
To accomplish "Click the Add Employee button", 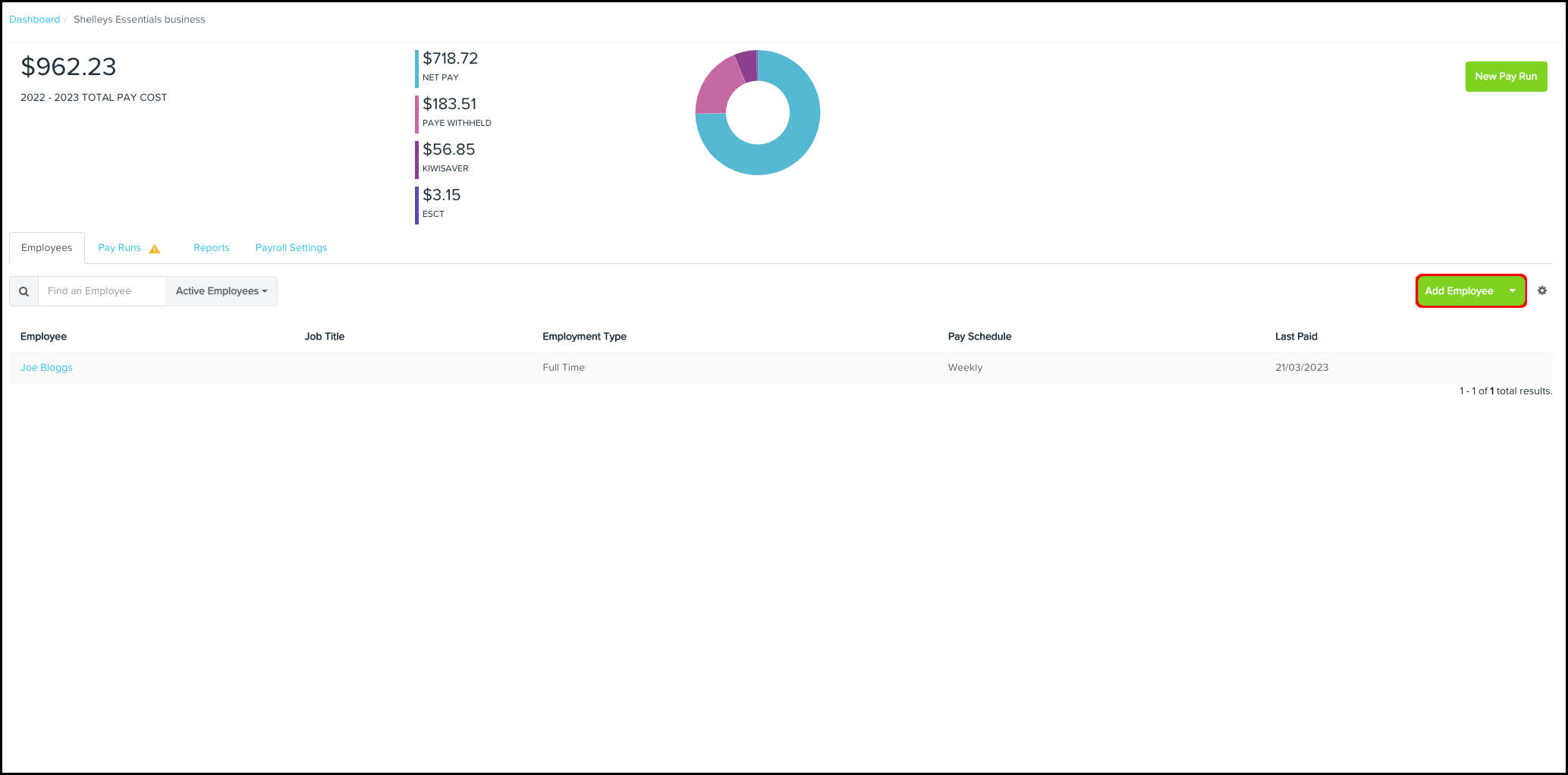I will click(1458, 290).
